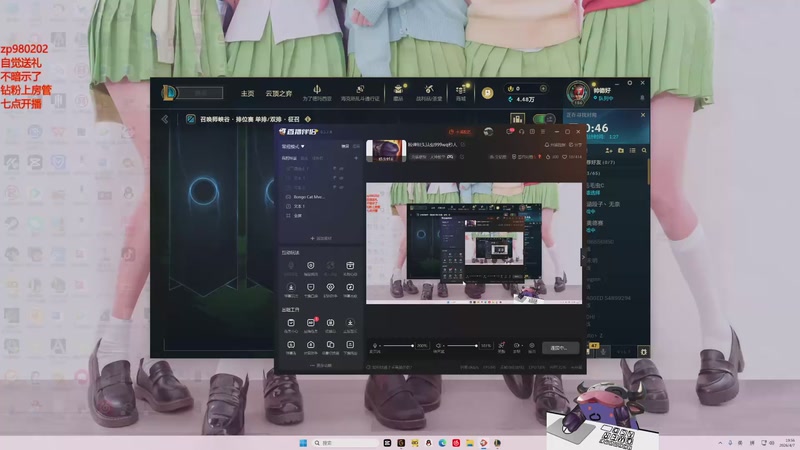Adjust the speaker volume slider

click(x=463, y=345)
